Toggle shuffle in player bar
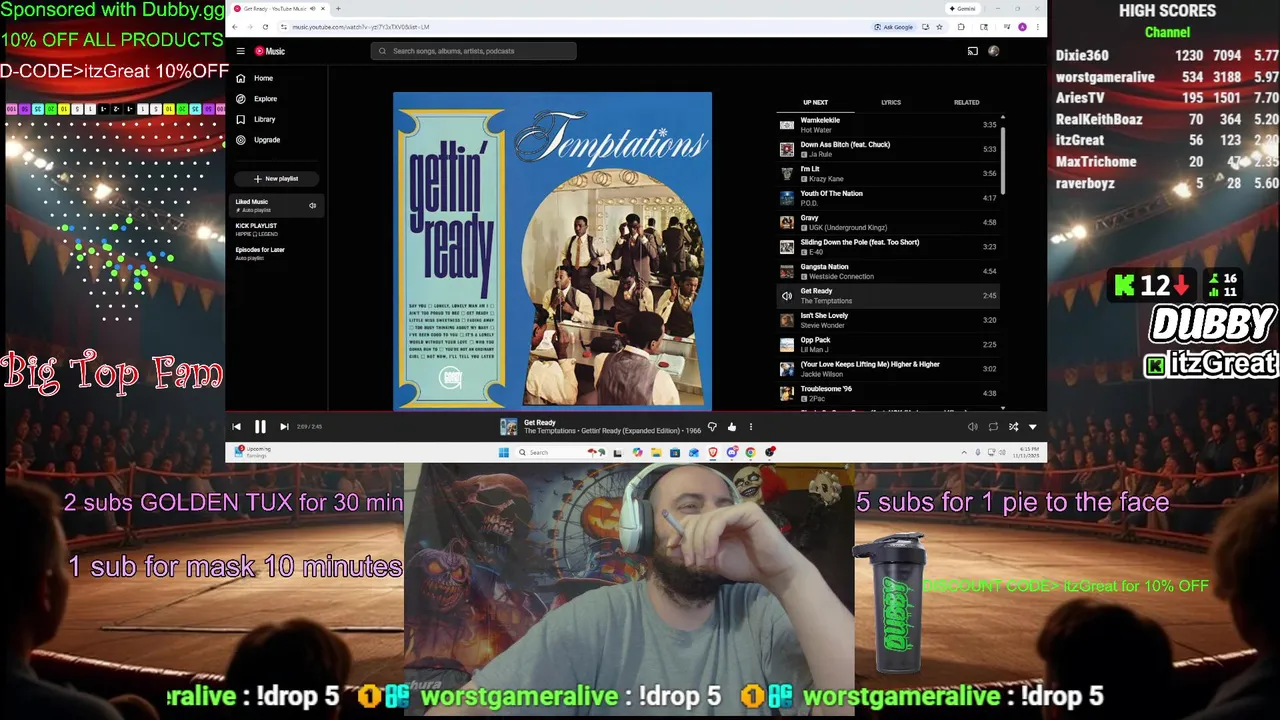Image resolution: width=1280 pixels, height=720 pixels. coord(1013,427)
